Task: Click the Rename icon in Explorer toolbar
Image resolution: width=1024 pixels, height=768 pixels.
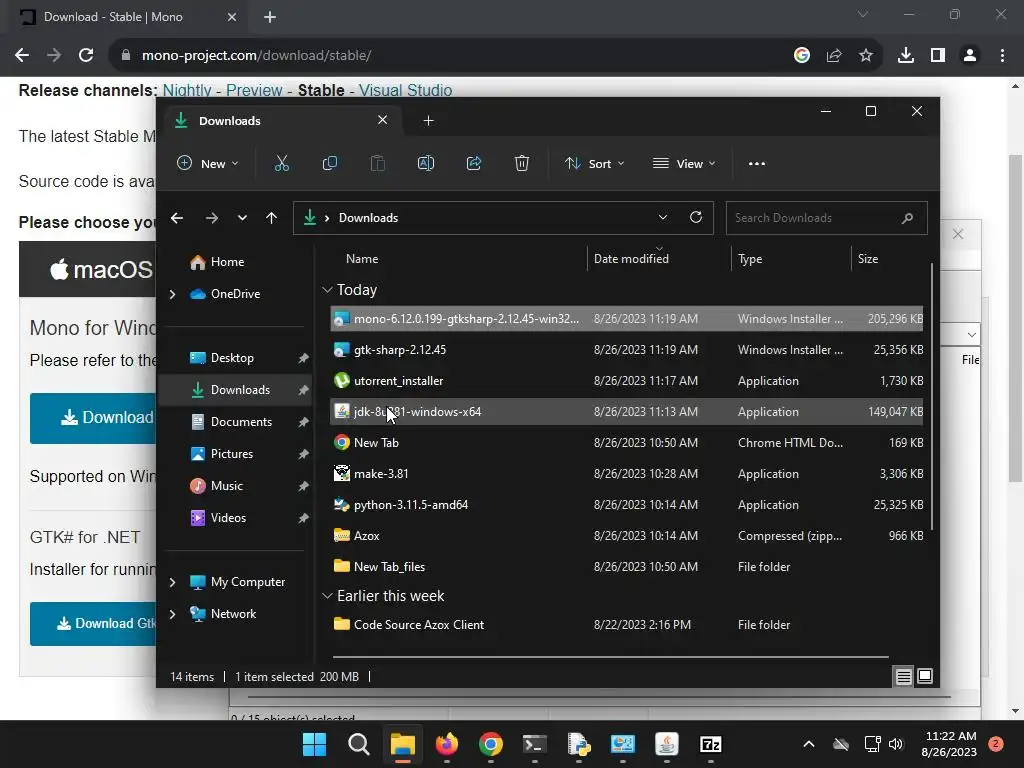Action: 426,163
